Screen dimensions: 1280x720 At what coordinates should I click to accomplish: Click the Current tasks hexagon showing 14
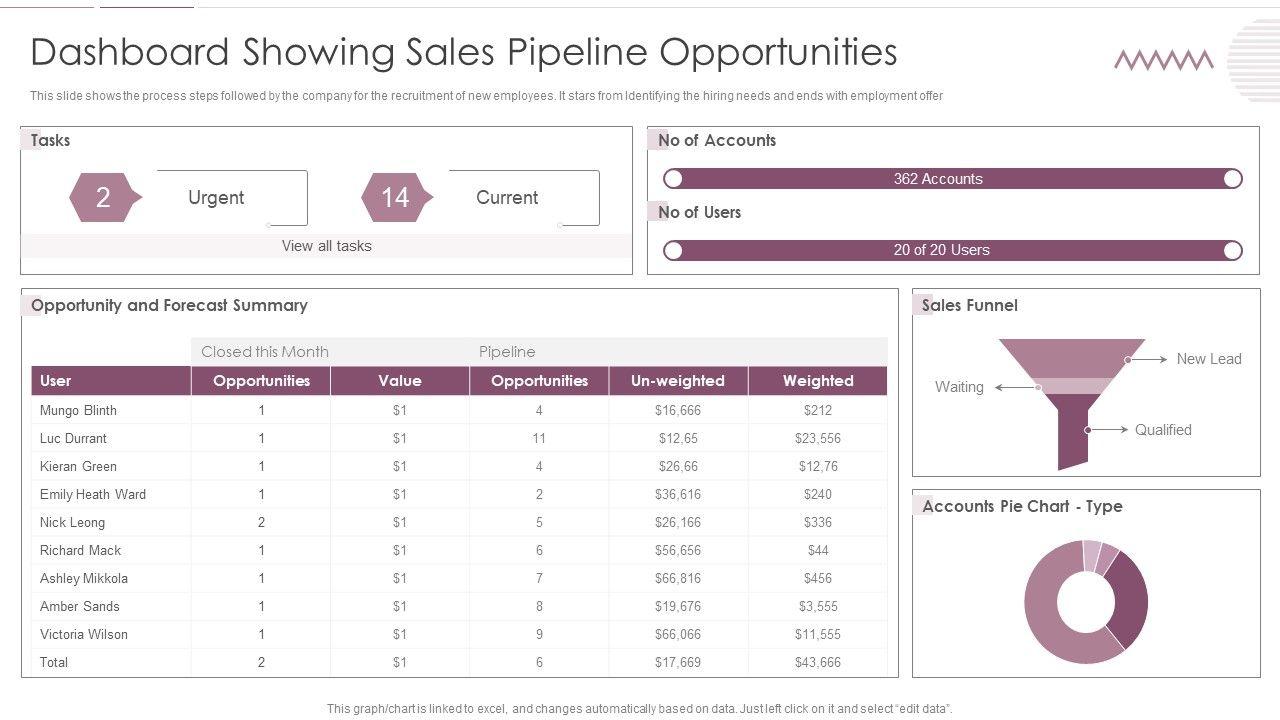(x=396, y=198)
